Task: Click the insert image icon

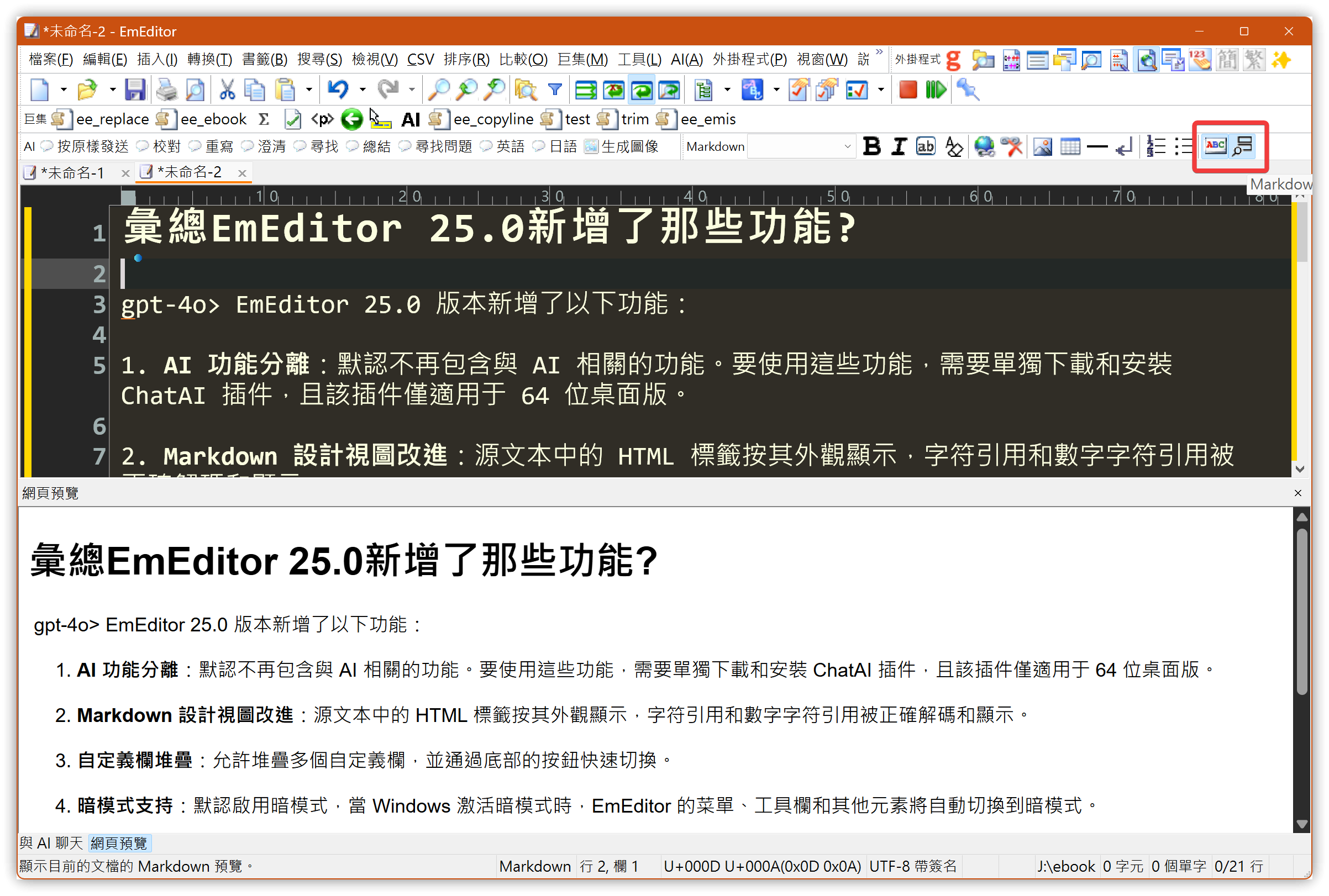Action: click(x=1042, y=147)
